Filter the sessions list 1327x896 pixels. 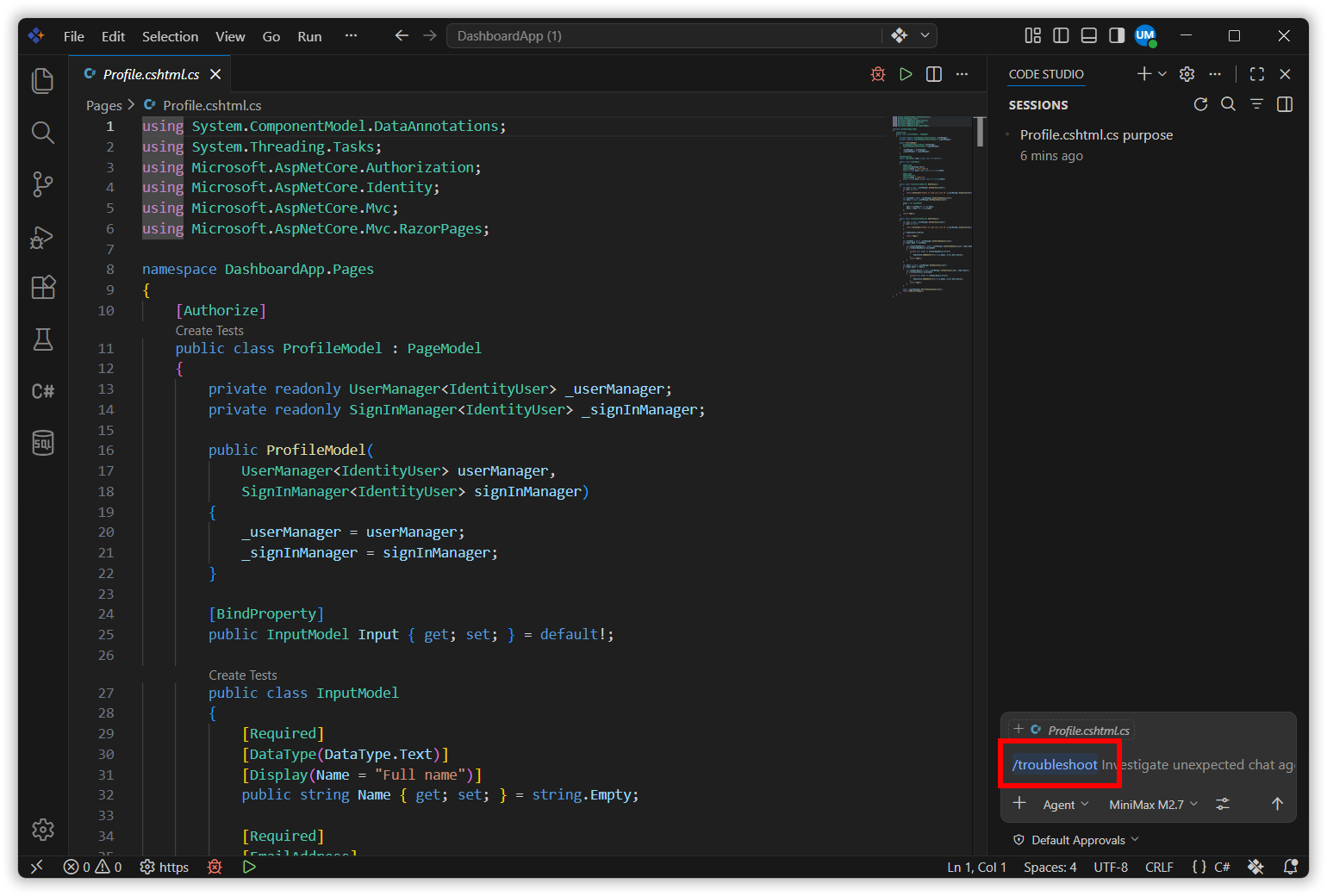1256,104
